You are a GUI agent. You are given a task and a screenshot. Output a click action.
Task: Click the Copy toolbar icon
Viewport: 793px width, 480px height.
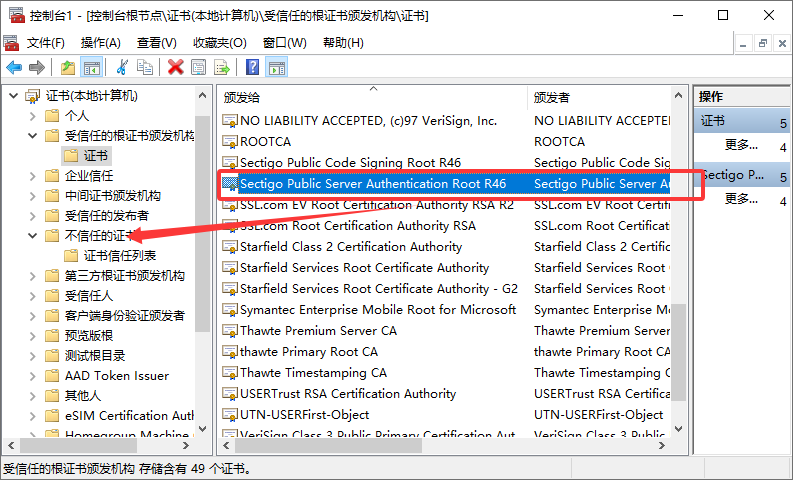point(145,67)
